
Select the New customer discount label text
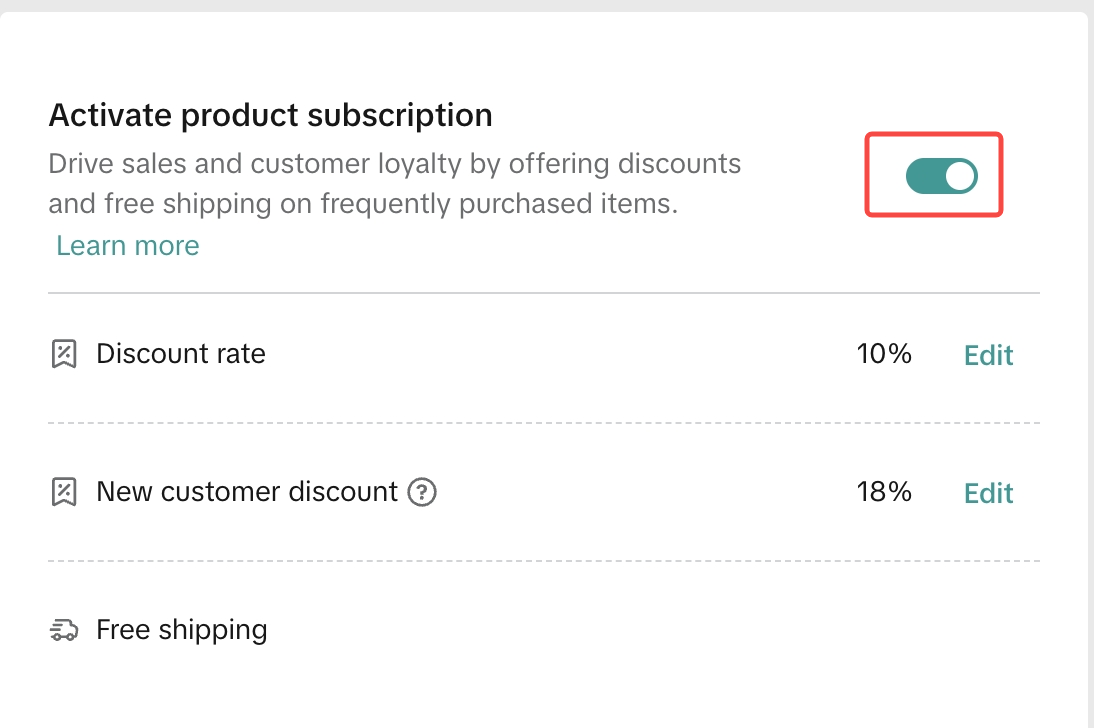pyautogui.click(x=247, y=492)
